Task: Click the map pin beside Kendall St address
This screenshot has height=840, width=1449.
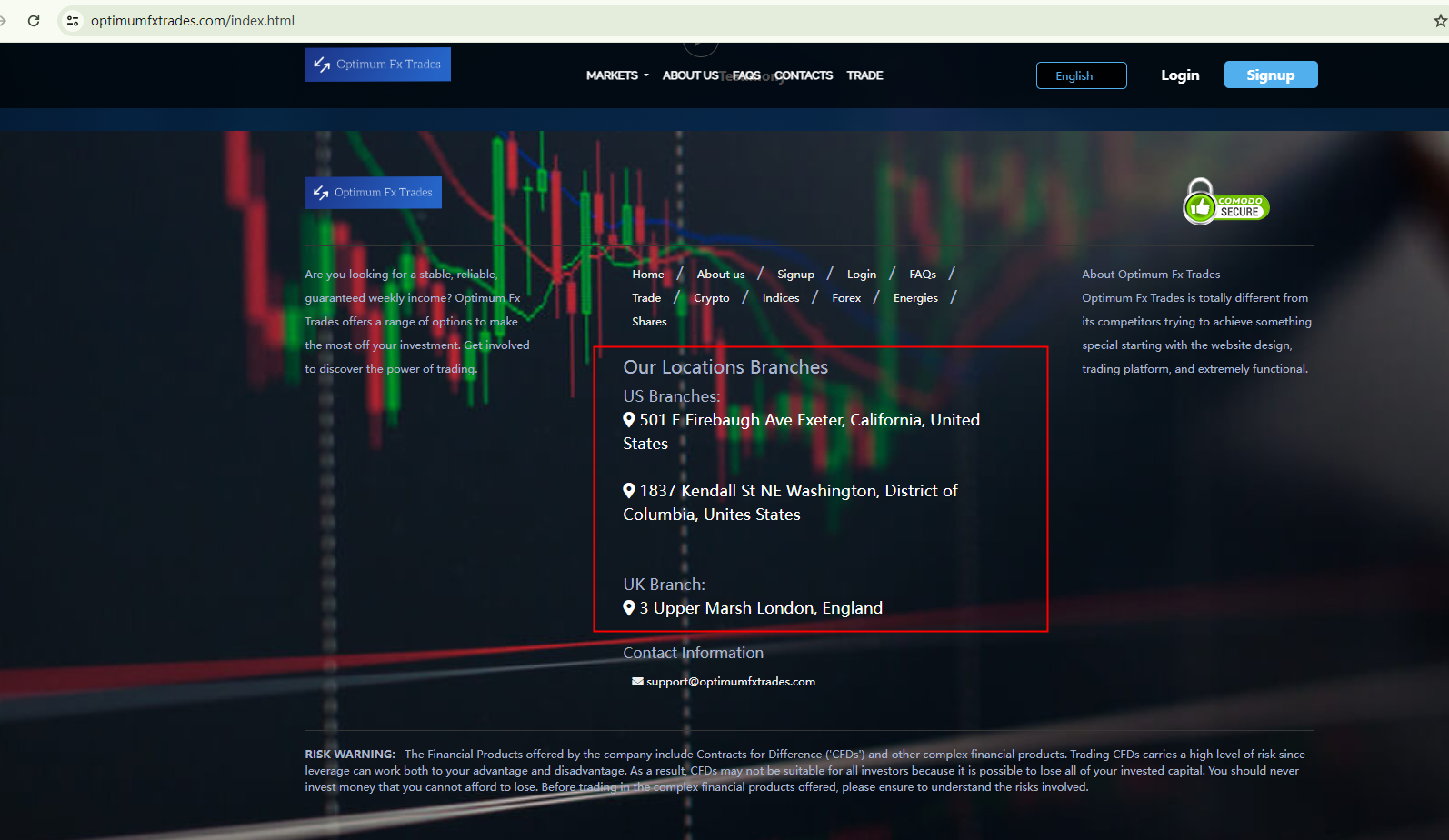Action: click(629, 490)
